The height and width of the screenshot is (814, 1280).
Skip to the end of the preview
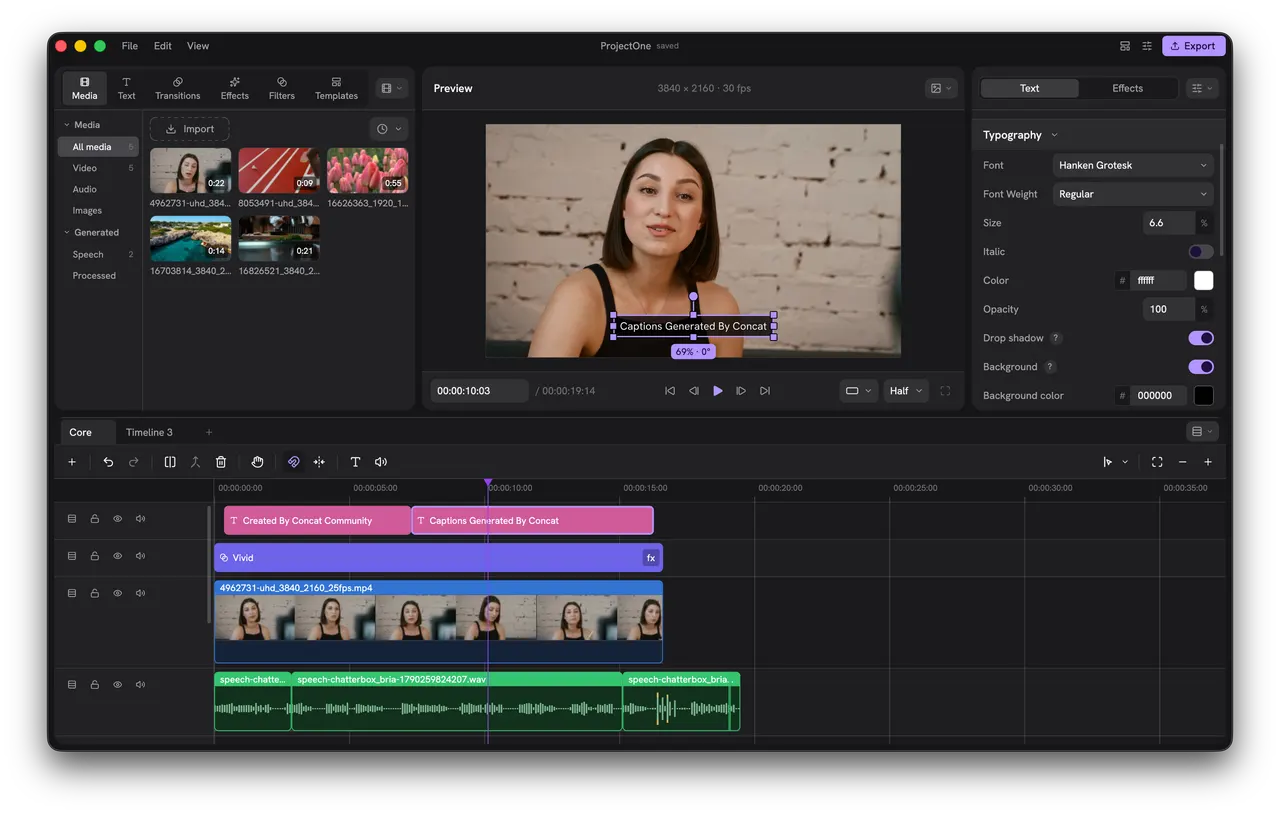[765, 391]
